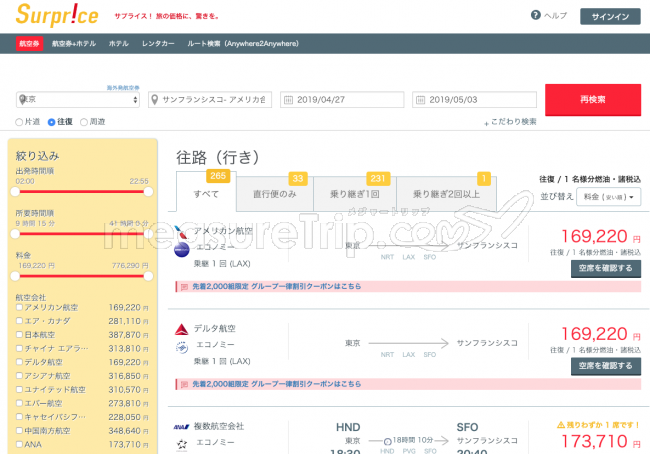Check the 日本航空 airline filter
This screenshot has width=650, height=454.
tap(19, 335)
